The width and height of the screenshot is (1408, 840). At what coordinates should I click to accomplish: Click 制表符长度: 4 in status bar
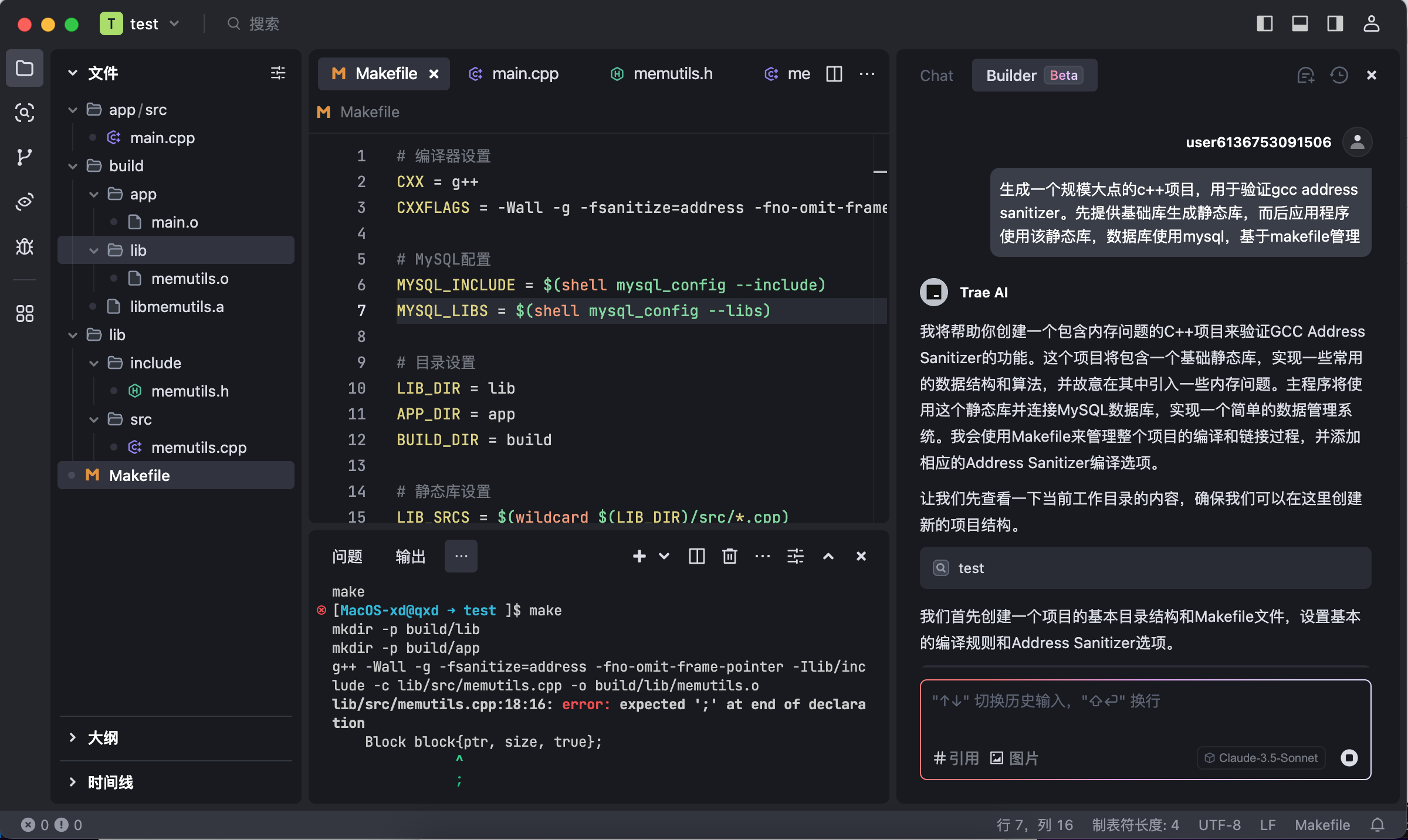1135,825
